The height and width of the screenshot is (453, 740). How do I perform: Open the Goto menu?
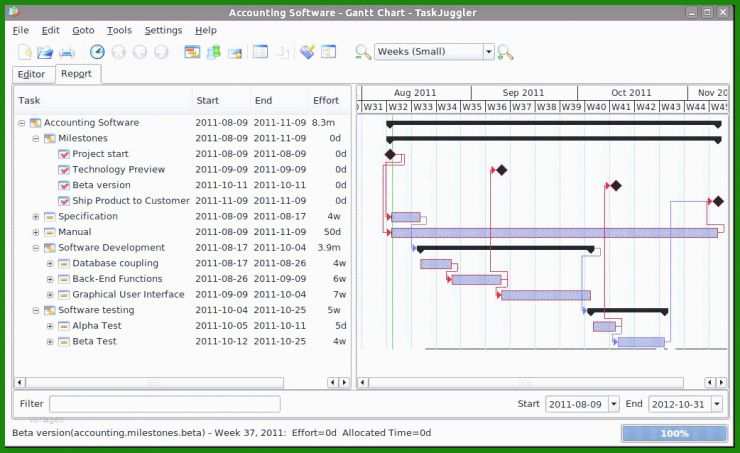click(83, 30)
